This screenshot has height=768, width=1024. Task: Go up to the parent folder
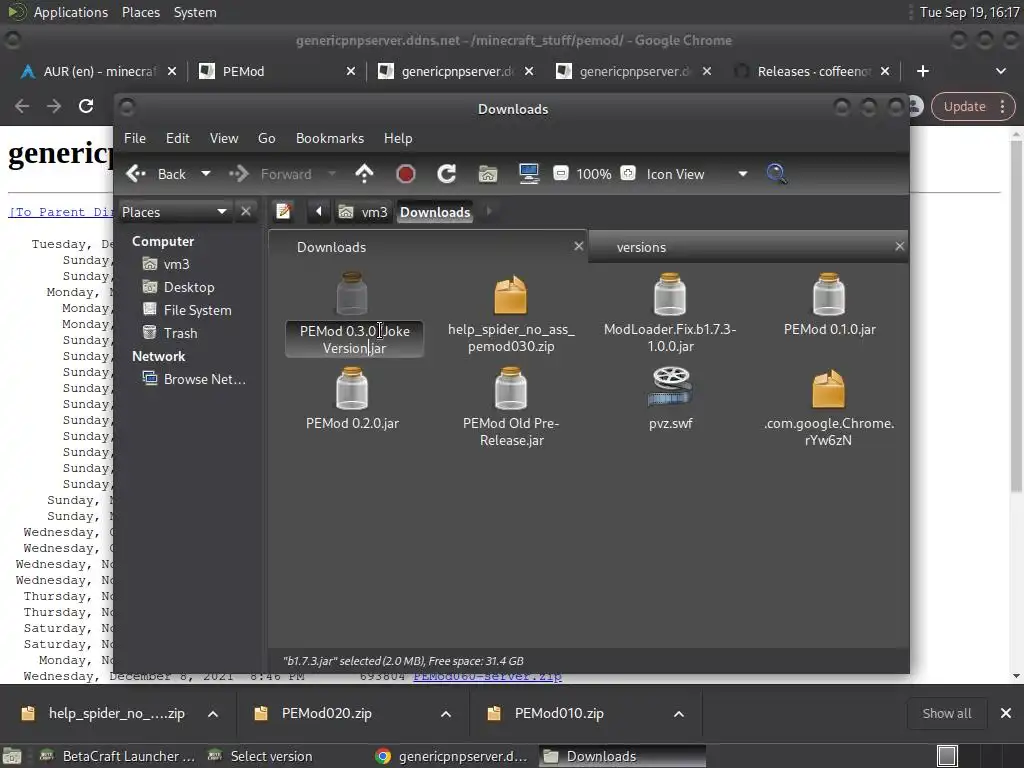click(x=364, y=174)
